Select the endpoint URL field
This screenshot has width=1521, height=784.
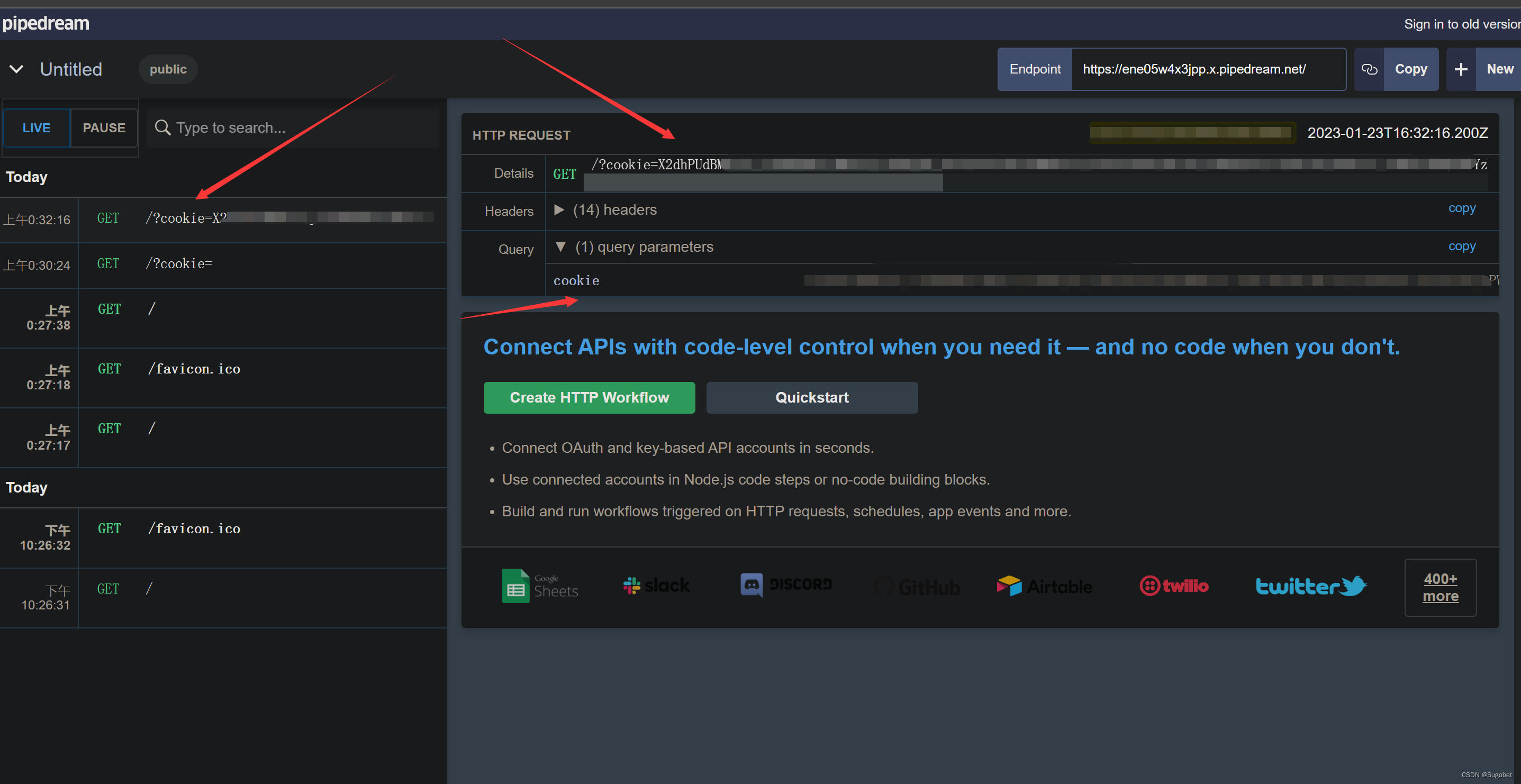[1208, 69]
